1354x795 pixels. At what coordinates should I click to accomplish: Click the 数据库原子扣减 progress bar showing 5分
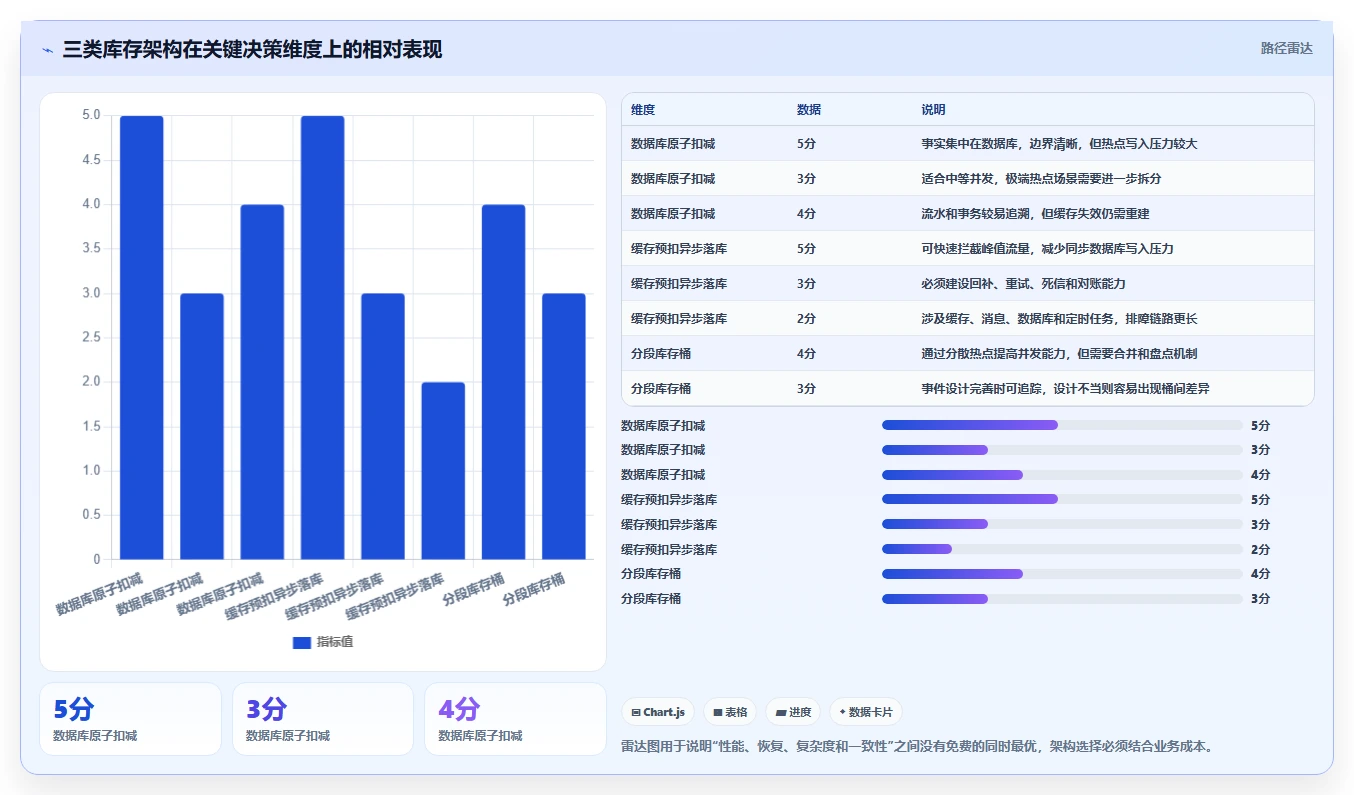[x=1062, y=425]
